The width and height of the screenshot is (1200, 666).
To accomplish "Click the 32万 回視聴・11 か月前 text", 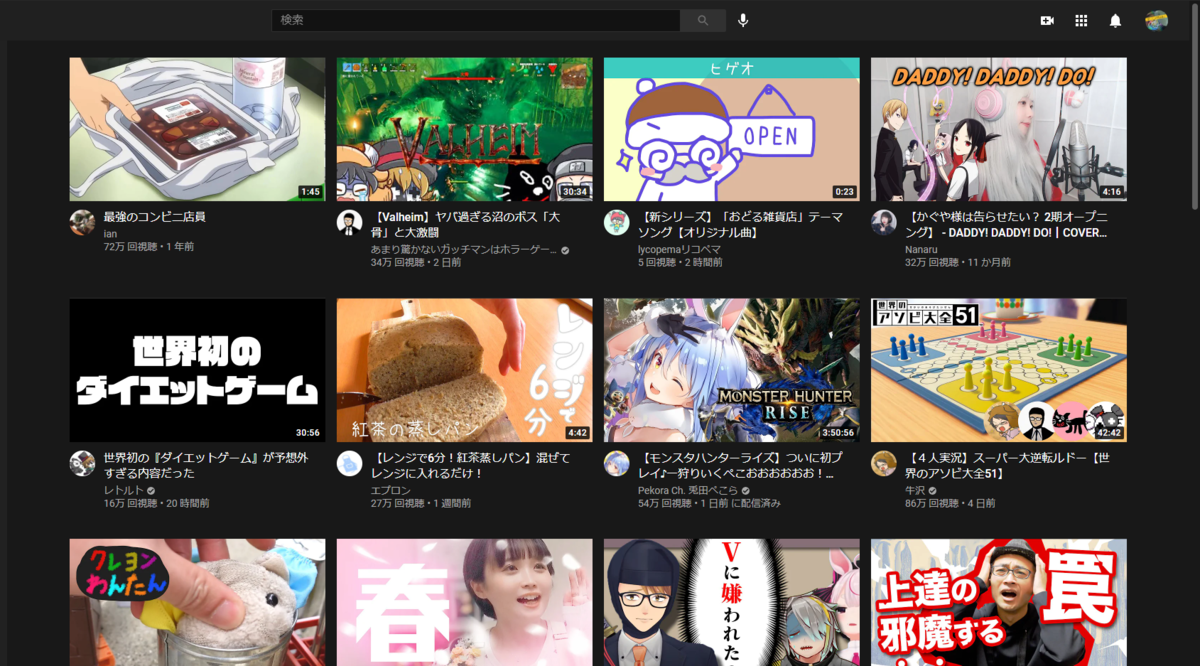I will tap(957, 262).
